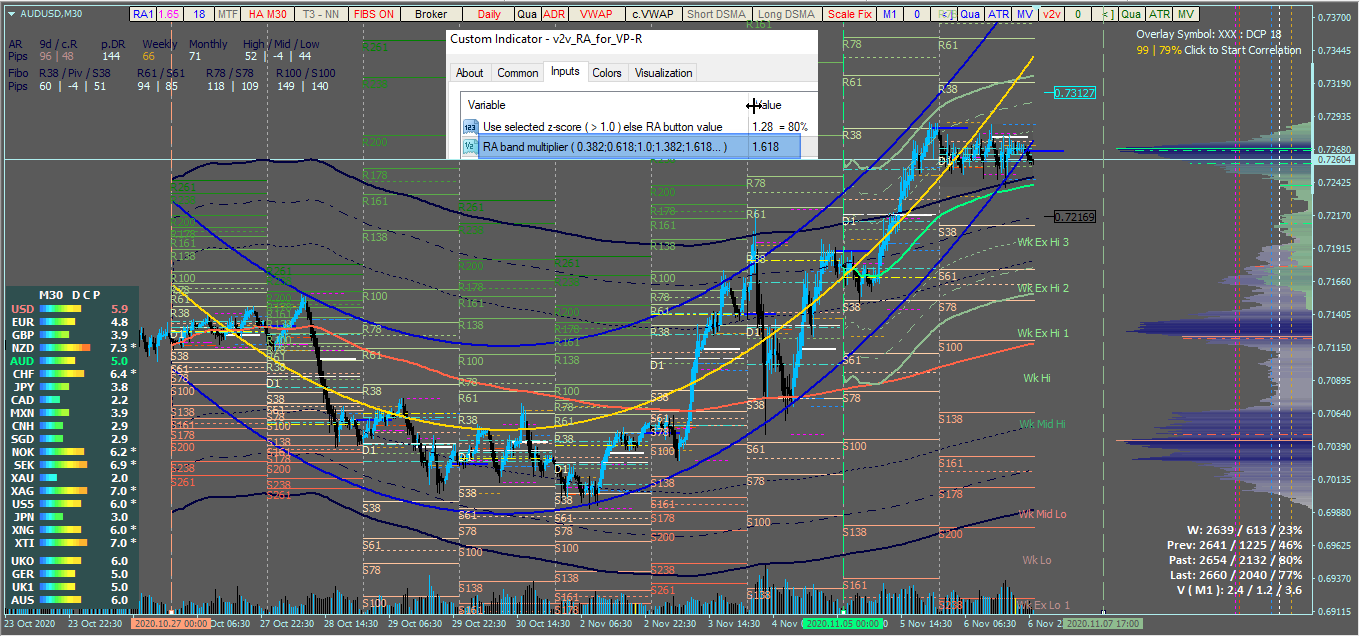Click USD row in the DCP strength meter
The image size is (1360, 636).
coord(70,309)
